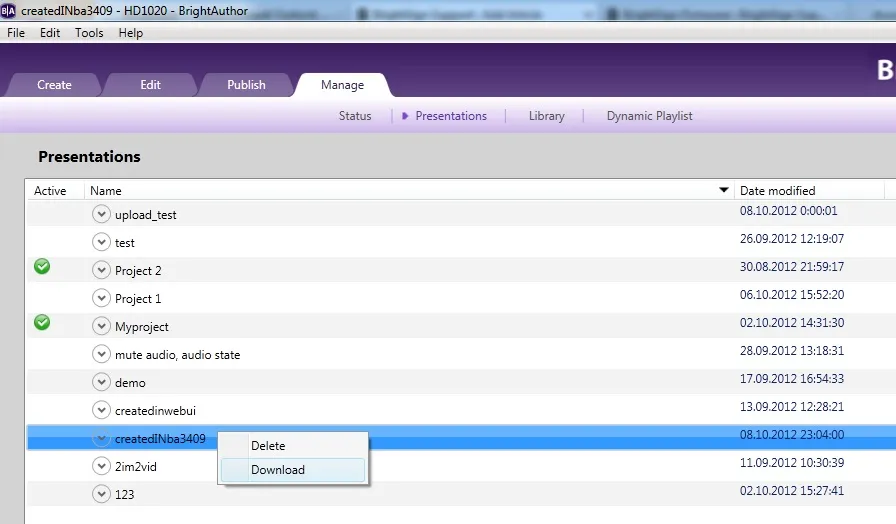Select the upload_test presentation name
This screenshot has width=896, height=524.
coord(146,215)
